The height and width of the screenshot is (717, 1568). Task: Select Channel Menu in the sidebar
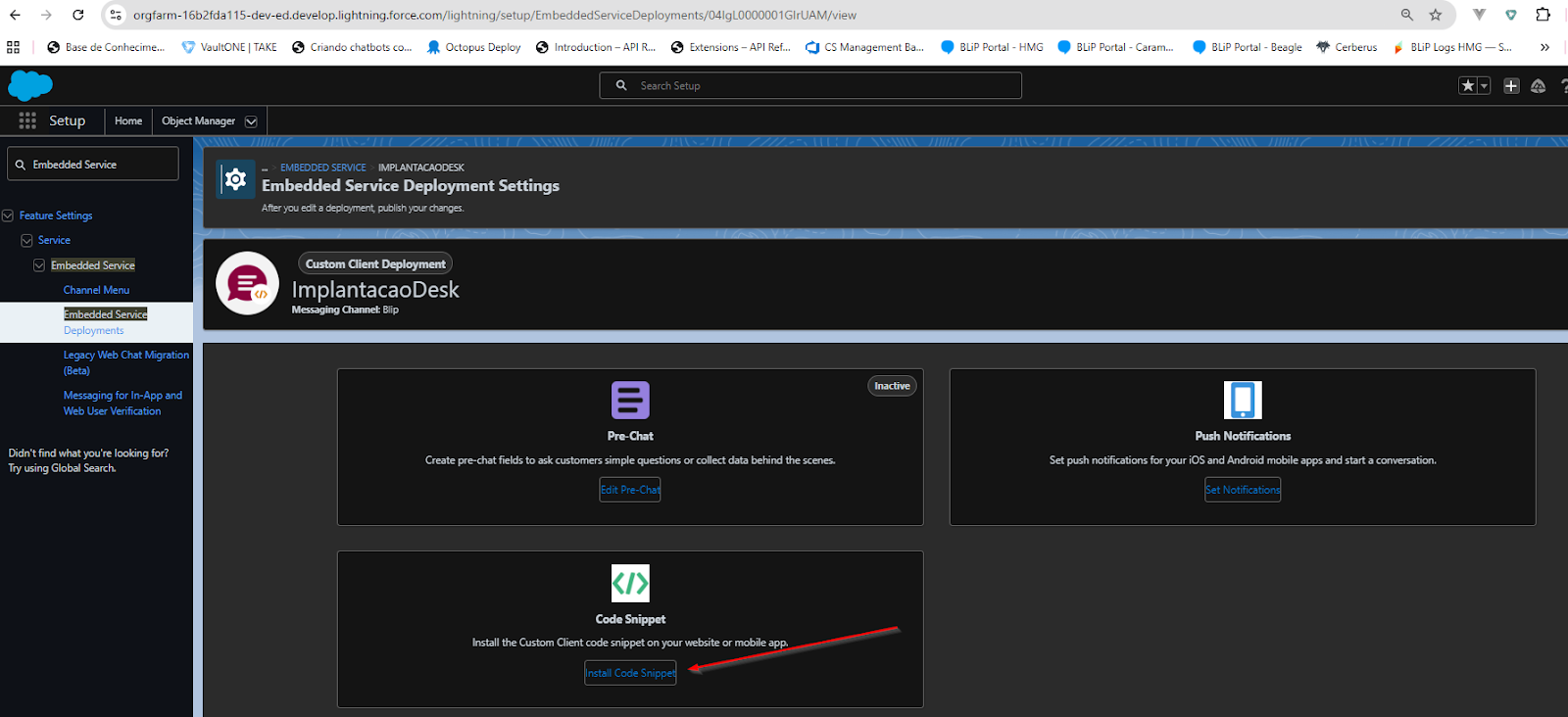(x=96, y=290)
